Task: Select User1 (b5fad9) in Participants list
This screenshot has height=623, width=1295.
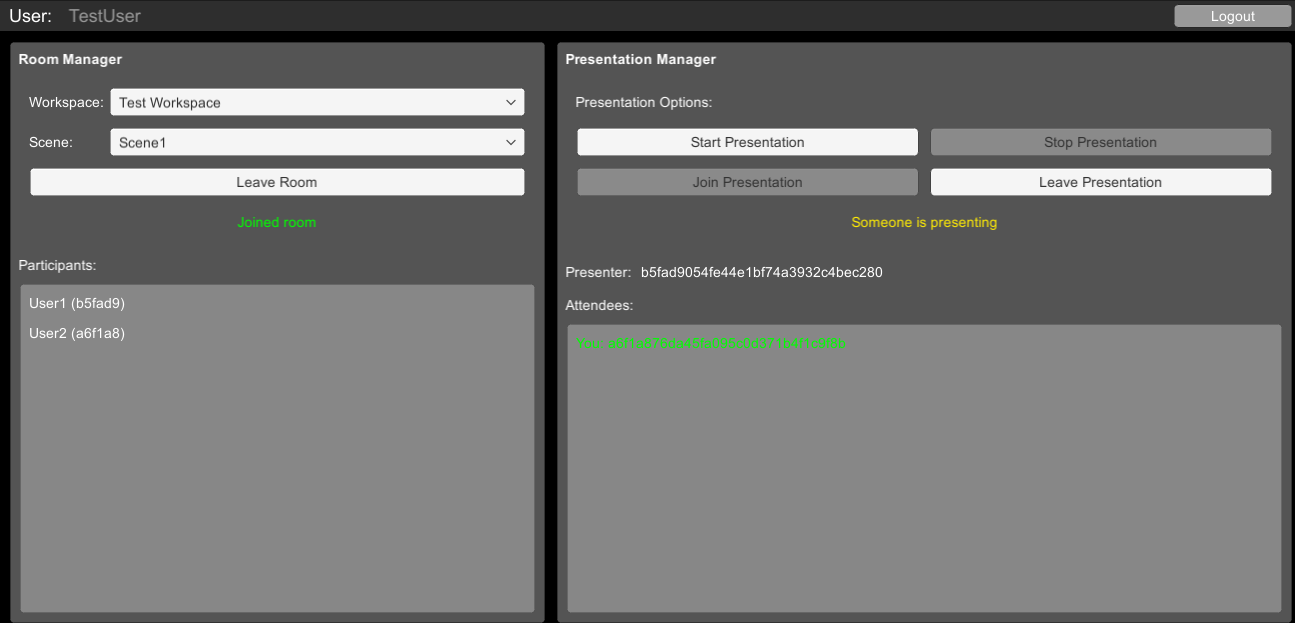Action: point(77,303)
